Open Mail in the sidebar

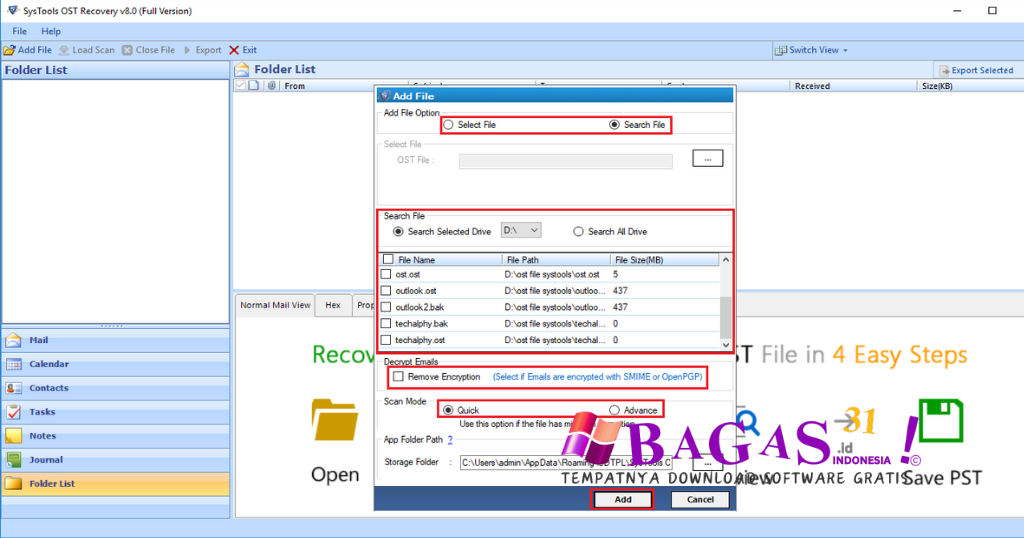coord(116,340)
